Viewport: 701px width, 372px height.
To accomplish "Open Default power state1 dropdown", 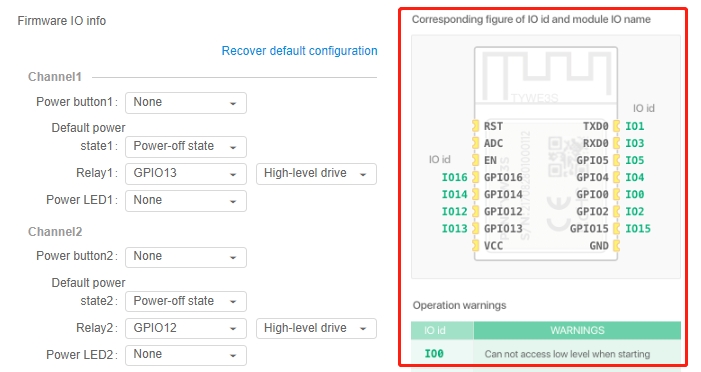I will point(186,147).
